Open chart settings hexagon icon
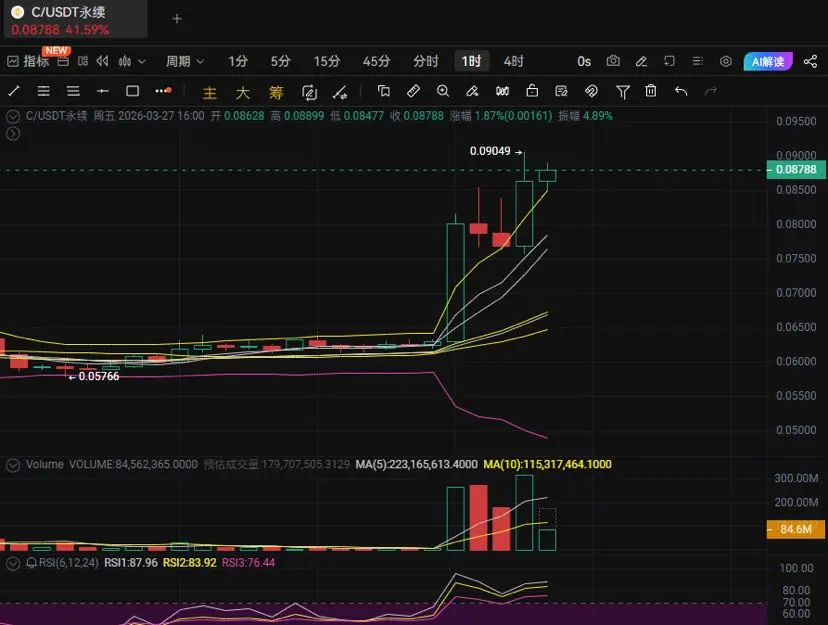Image resolution: width=828 pixels, height=625 pixels. (726, 61)
